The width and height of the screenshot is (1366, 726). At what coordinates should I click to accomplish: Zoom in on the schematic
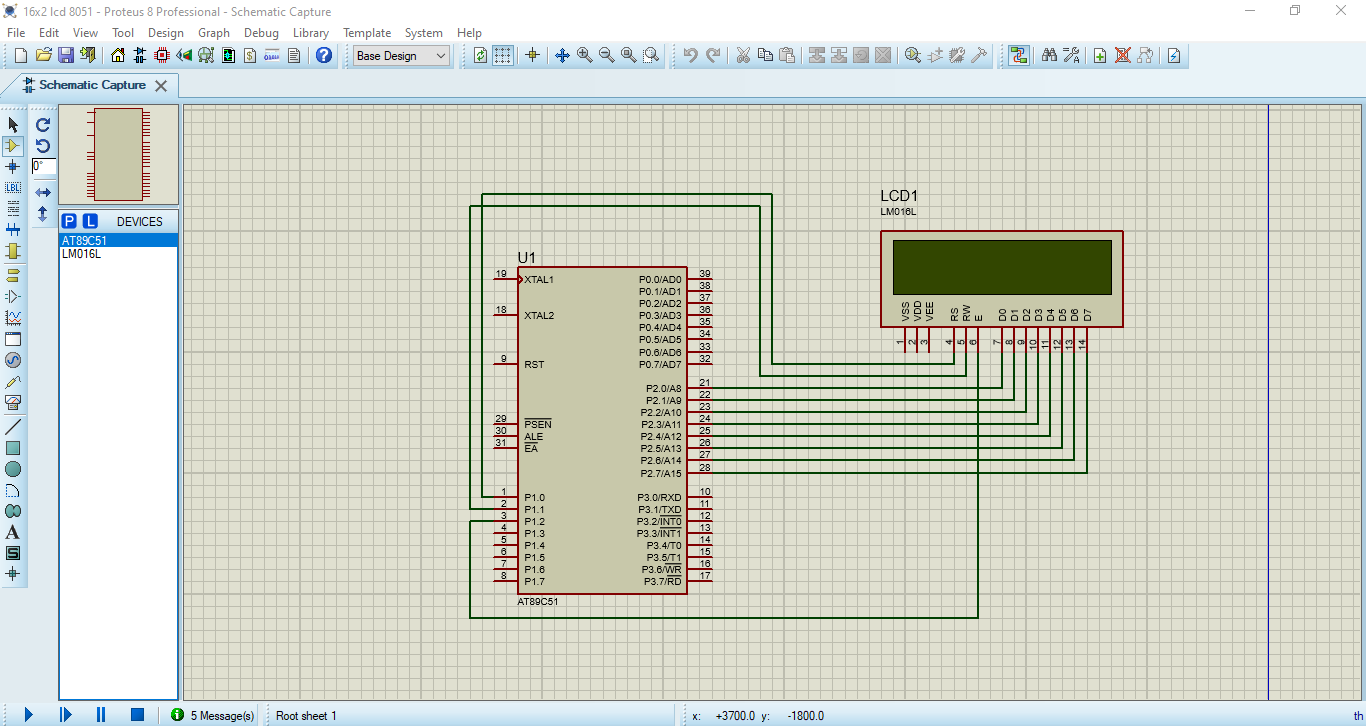pos(585,55)
